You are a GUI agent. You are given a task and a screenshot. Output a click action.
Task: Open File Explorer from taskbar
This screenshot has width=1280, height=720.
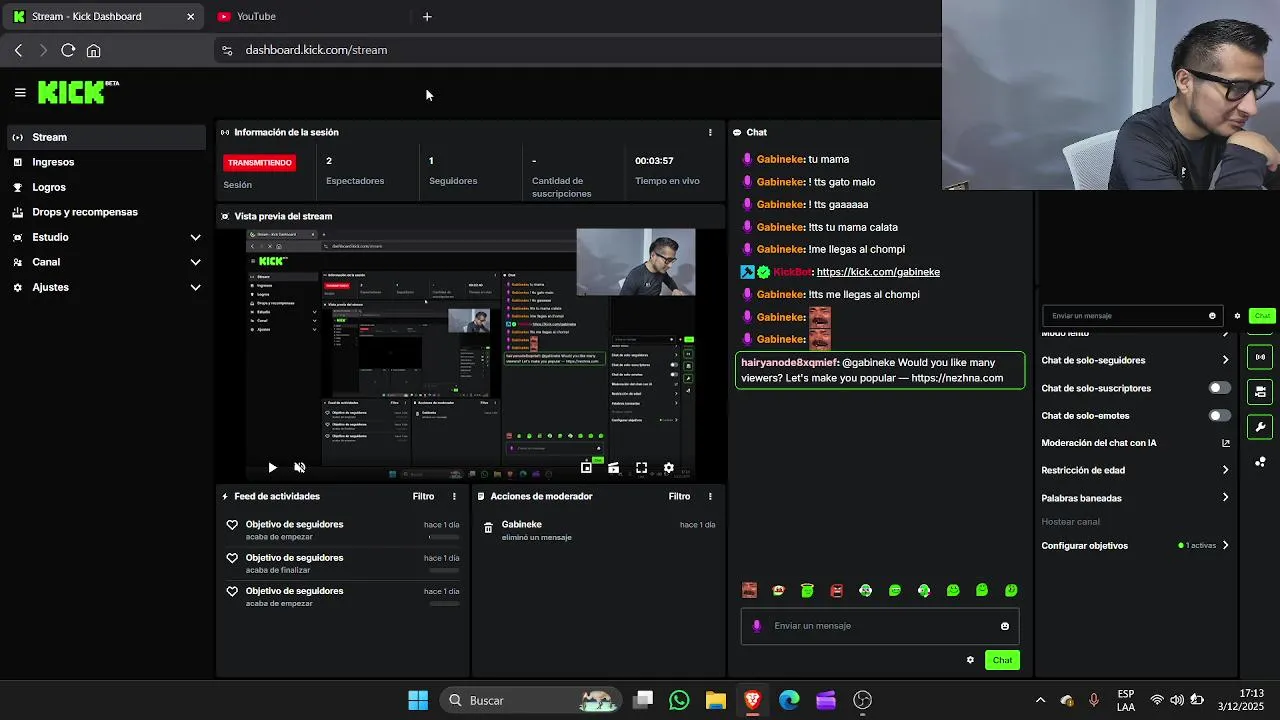pos(715,700)
